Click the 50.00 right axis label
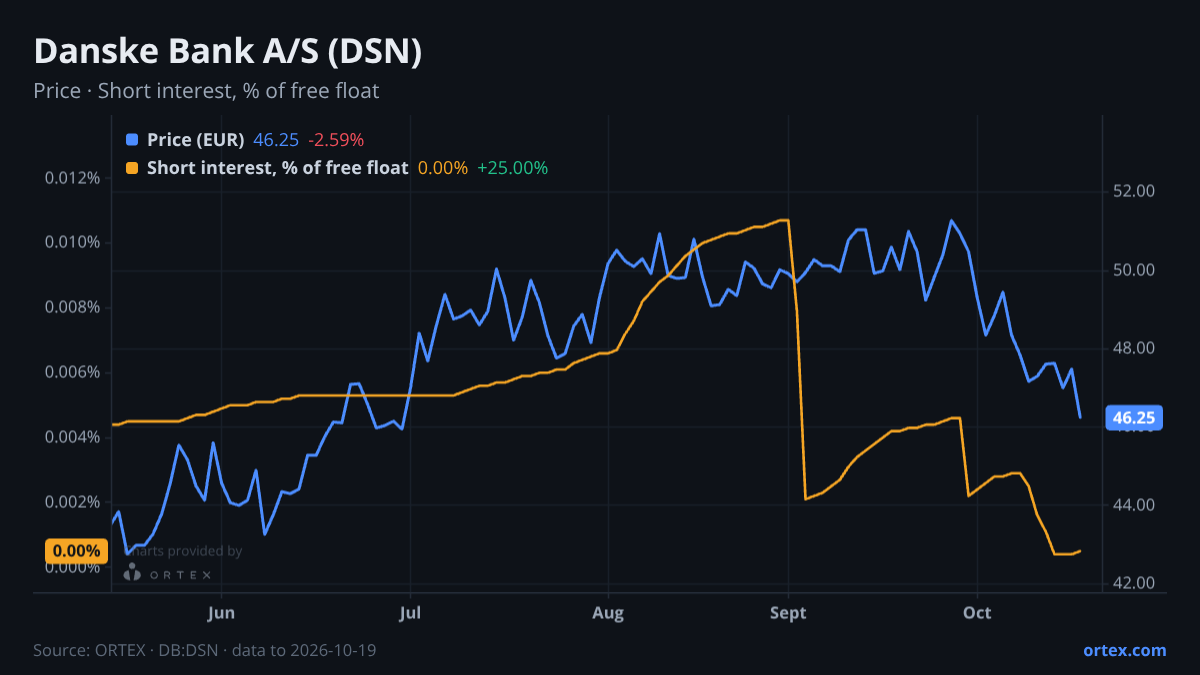Image resolution: width=1200 pixels, height=675 pixels. pyautogui.click(x=1134, y=270)
